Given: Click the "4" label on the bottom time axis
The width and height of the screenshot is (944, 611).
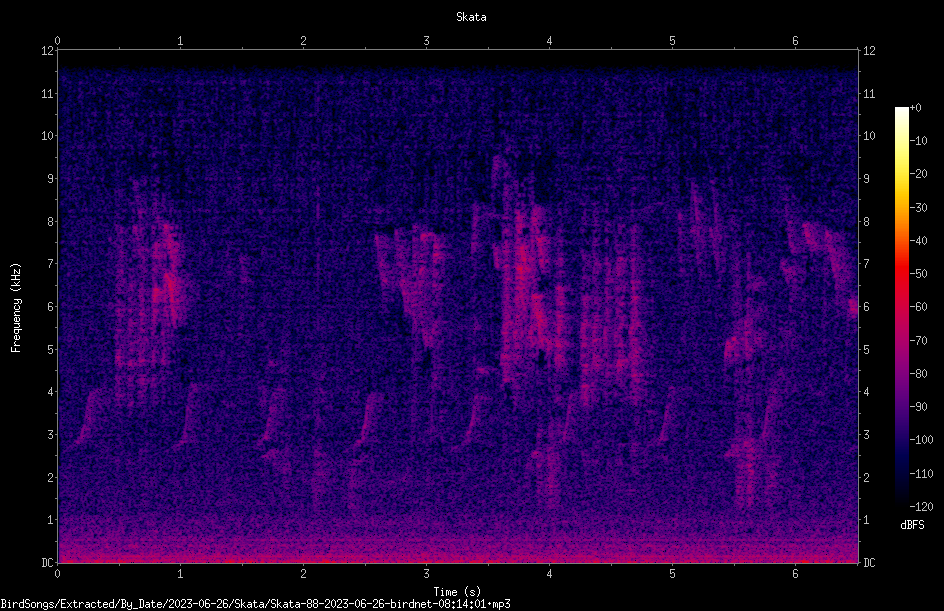Looking at the screenshot, I should click(x=549, y=574).
